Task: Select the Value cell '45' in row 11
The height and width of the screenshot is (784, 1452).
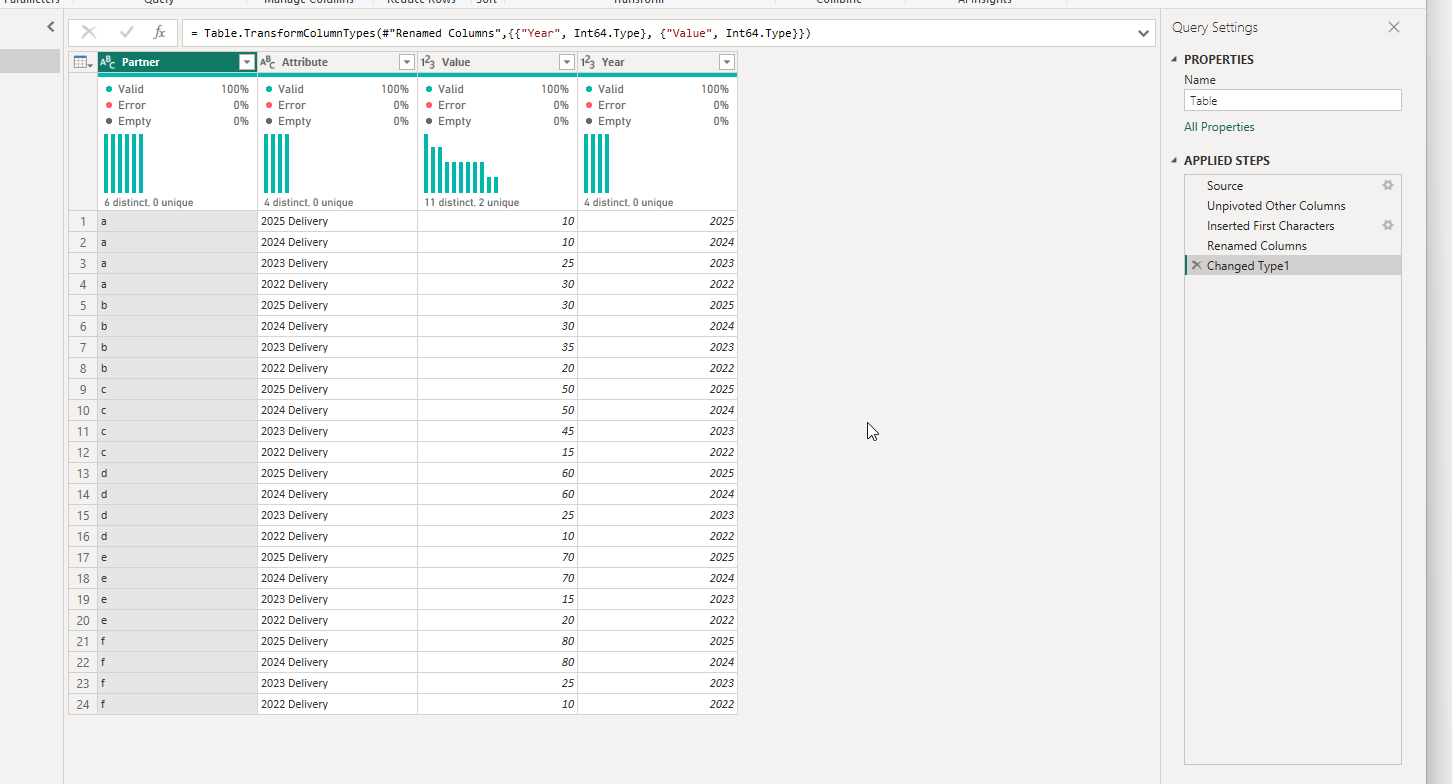Action: [x=497, y=431]
